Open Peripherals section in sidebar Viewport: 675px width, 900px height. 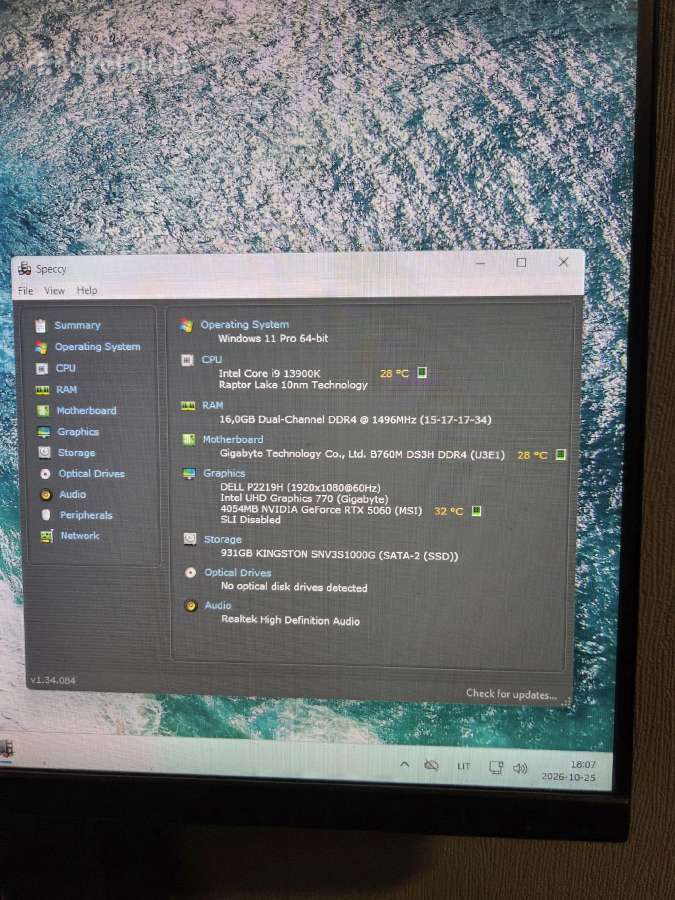pos(86,515)
